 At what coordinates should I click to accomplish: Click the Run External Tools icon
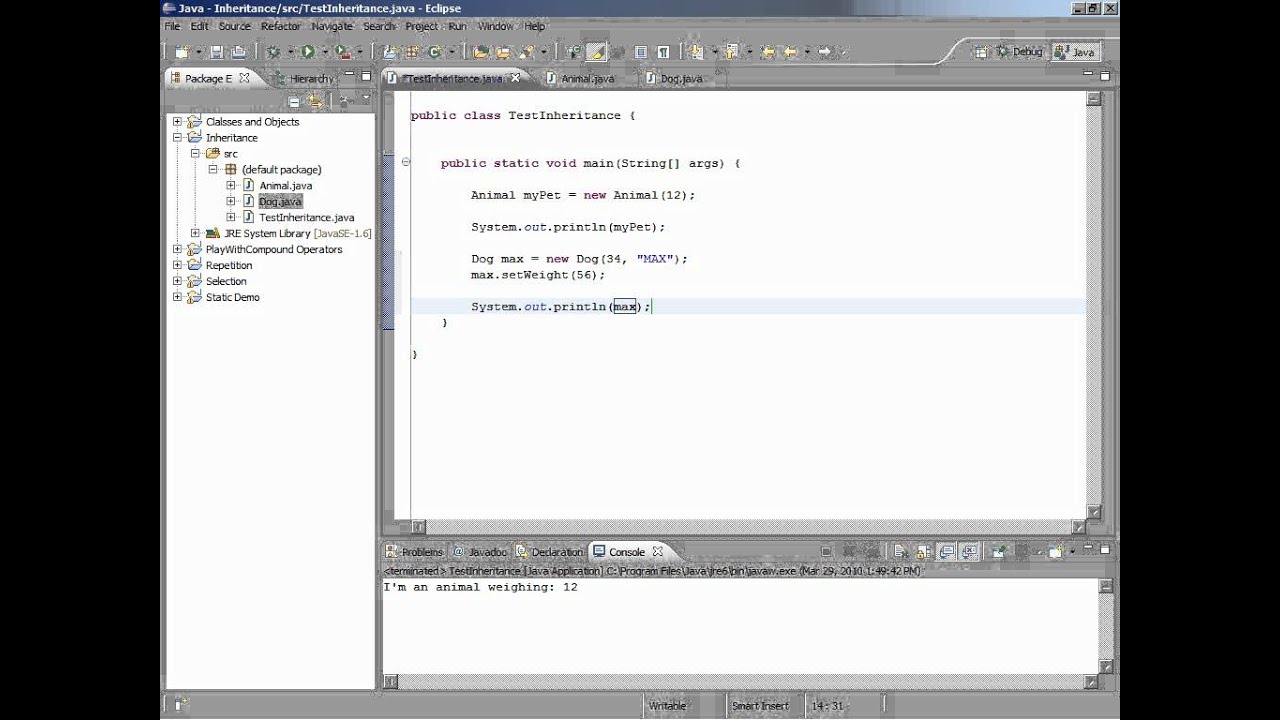tap(343, 51)
